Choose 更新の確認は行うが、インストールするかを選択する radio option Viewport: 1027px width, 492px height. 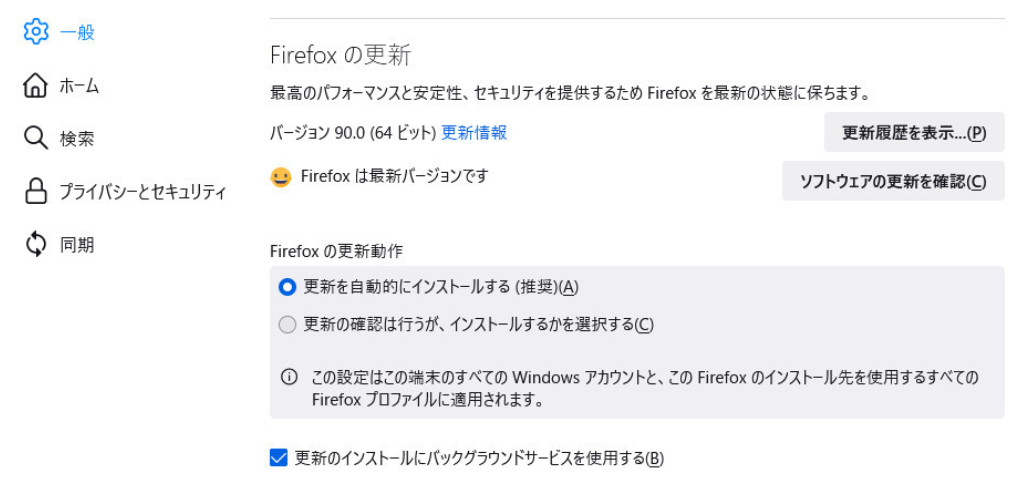pyautogui.click(x=288, y=324)
